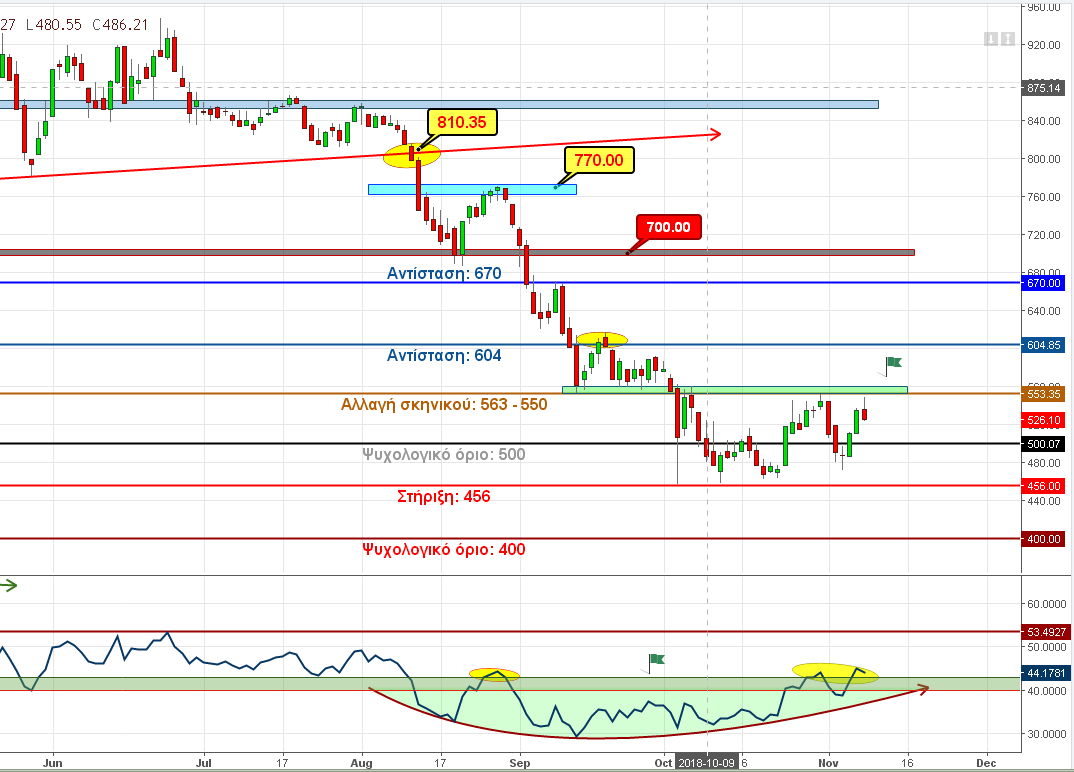Click the Jun label on the time axis
The image size is (1074, 772).
tap(53, 763)
